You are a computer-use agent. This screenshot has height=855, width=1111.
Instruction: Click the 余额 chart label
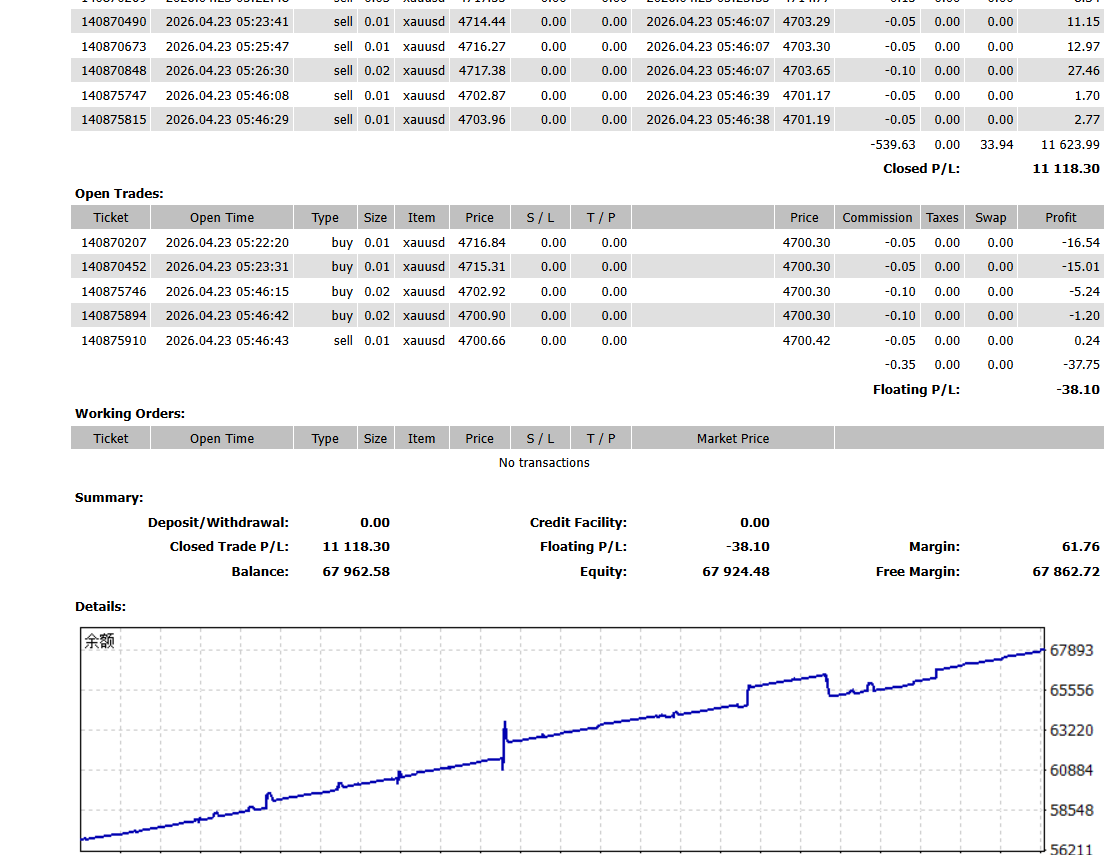pyautogui.click(x=99, y=641)
